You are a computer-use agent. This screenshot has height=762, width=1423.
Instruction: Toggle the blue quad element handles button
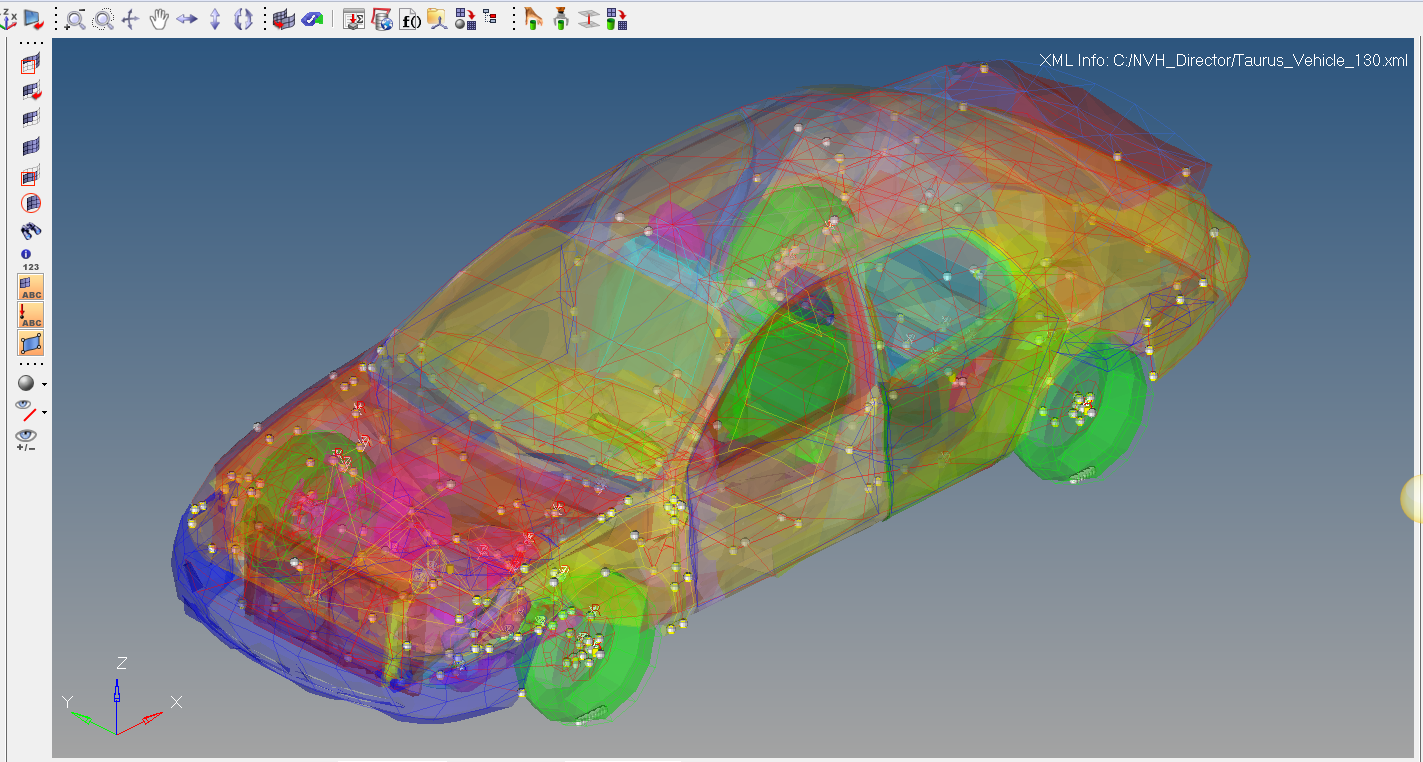[31, 344]
